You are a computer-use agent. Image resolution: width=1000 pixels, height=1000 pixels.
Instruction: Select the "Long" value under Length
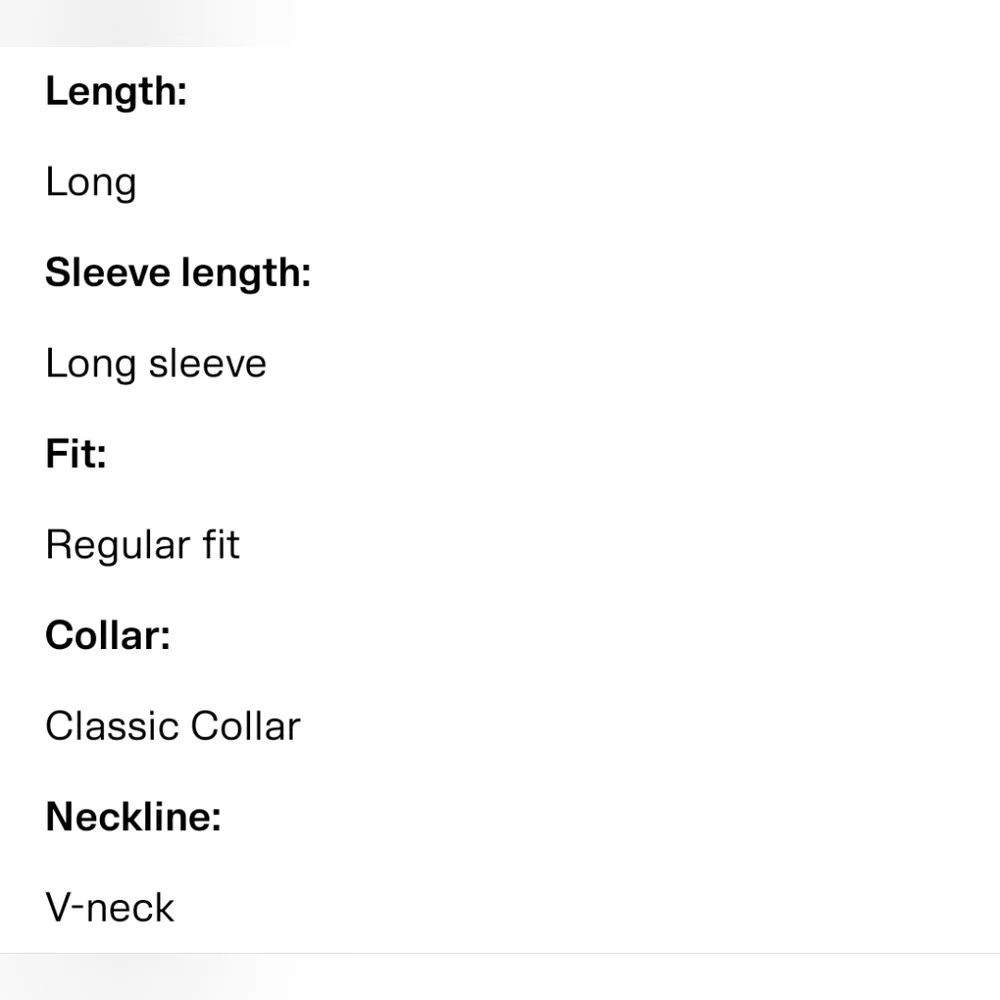(x=91, y=183)
